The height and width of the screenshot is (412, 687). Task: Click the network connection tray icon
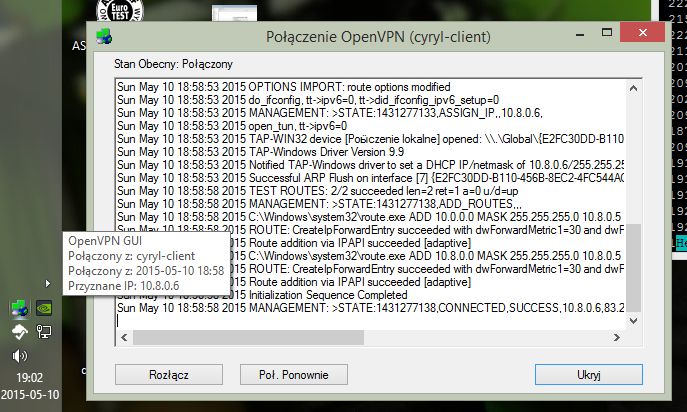pos(43,332)
